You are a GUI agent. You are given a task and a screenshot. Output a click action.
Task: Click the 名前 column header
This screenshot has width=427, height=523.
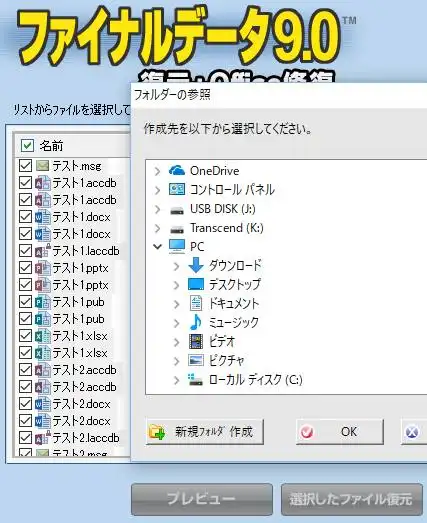(51, 146)
